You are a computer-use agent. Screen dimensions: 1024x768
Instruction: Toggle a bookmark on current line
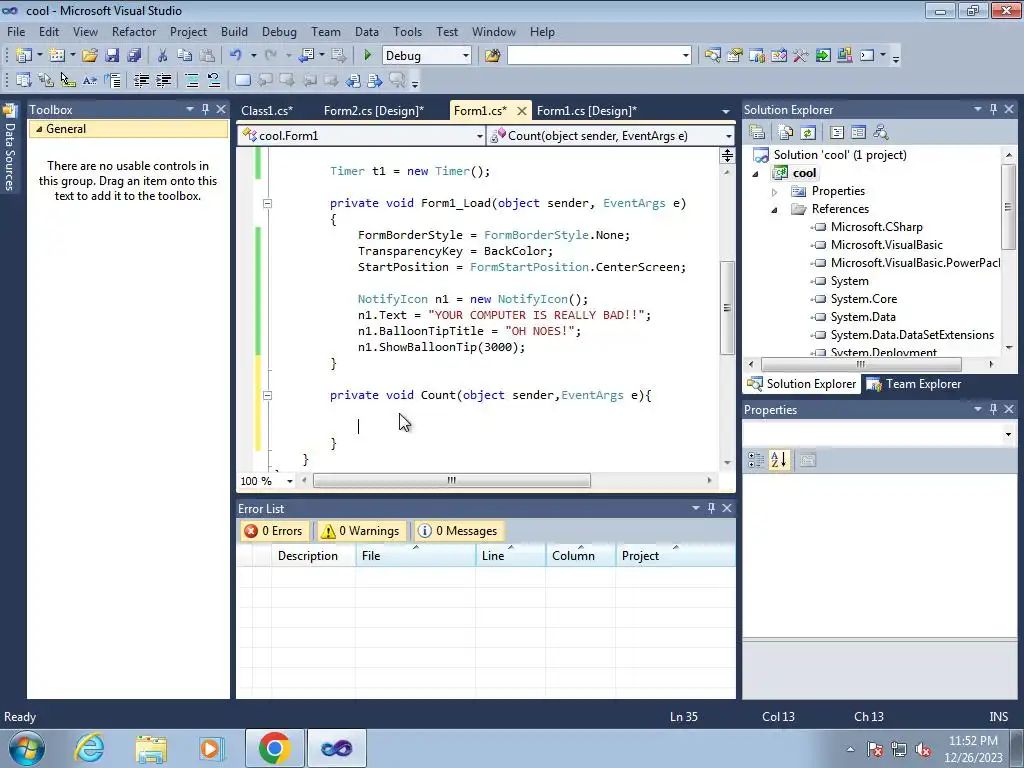click(x=242, y=80)
